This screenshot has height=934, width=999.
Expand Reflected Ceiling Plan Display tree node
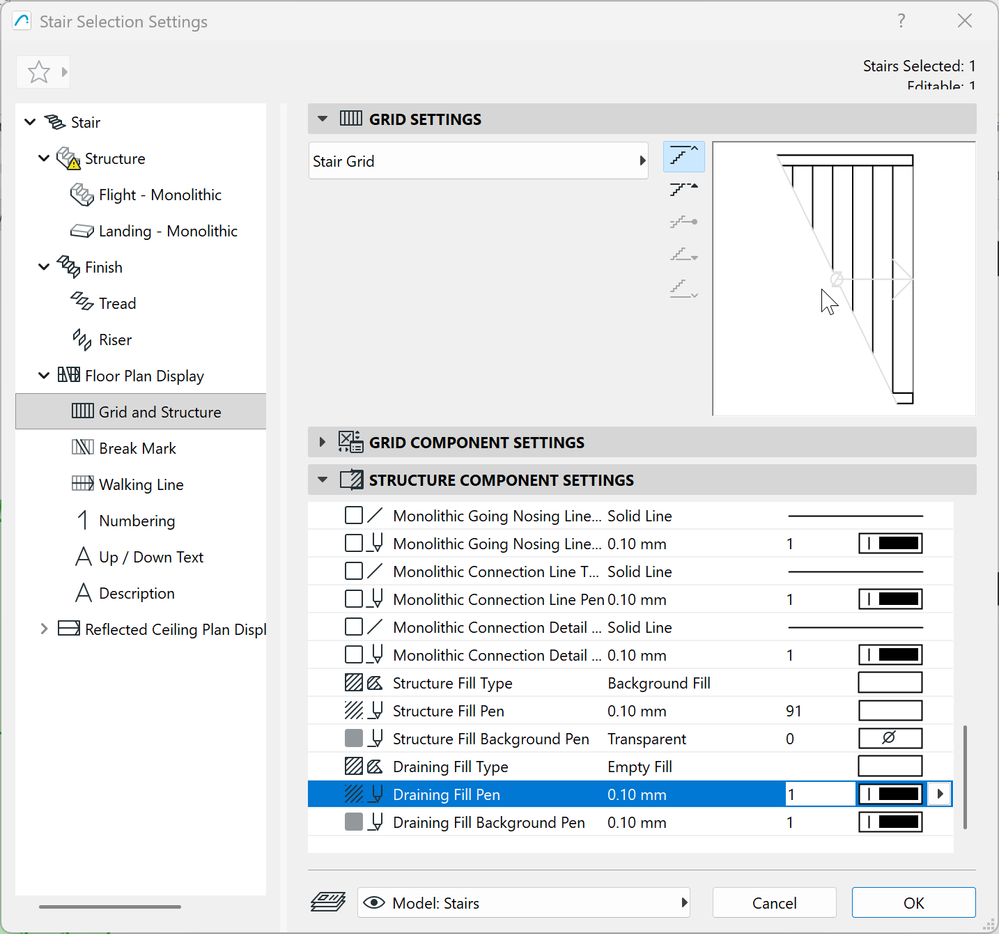[x=44, y=629]
